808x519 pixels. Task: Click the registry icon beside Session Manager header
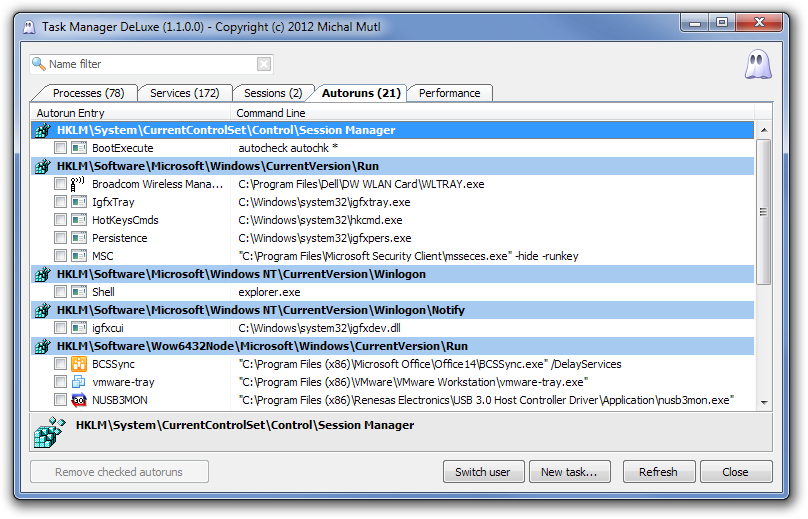(x=43, y=130)
